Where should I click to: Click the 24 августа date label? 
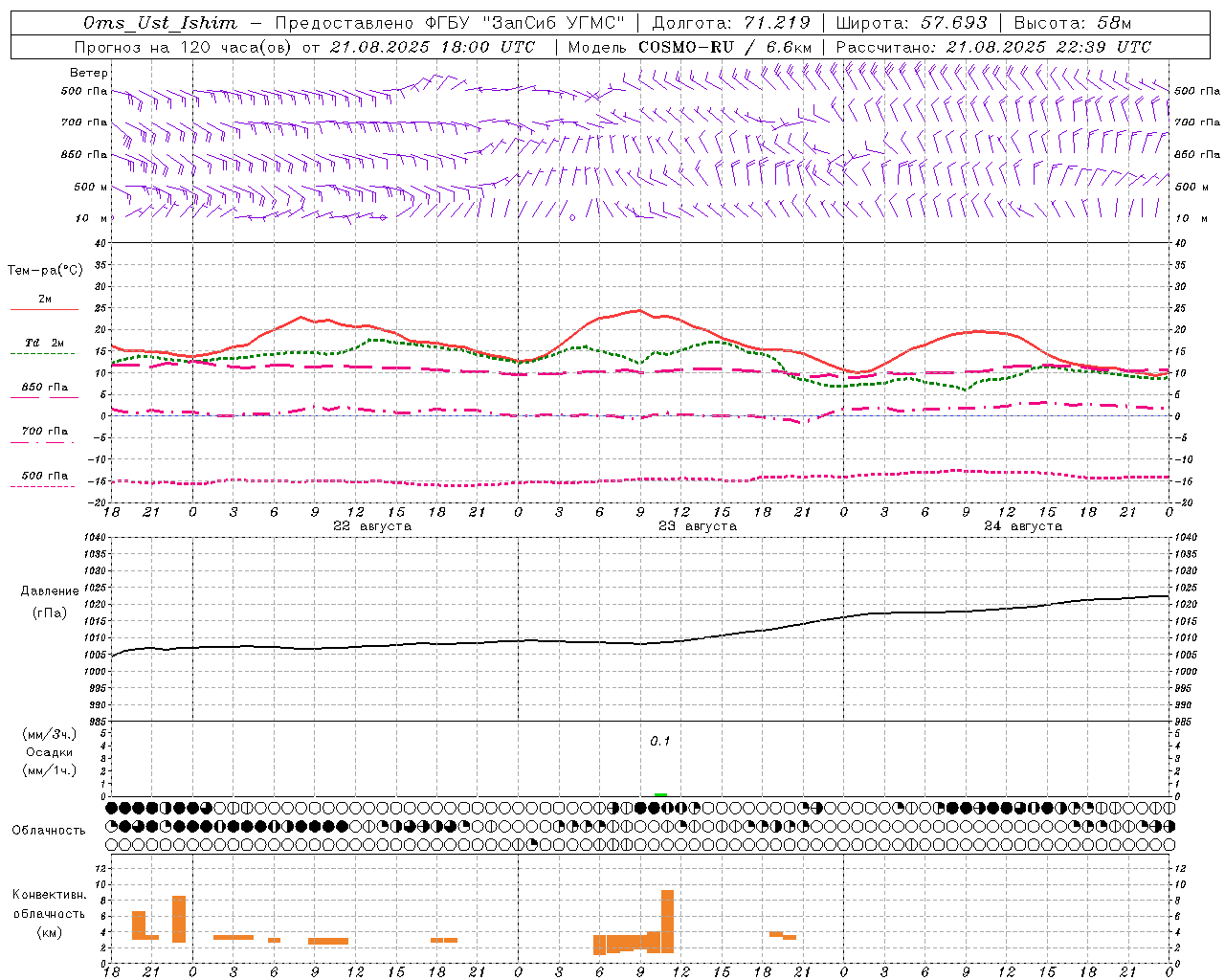click(1023, 526)
